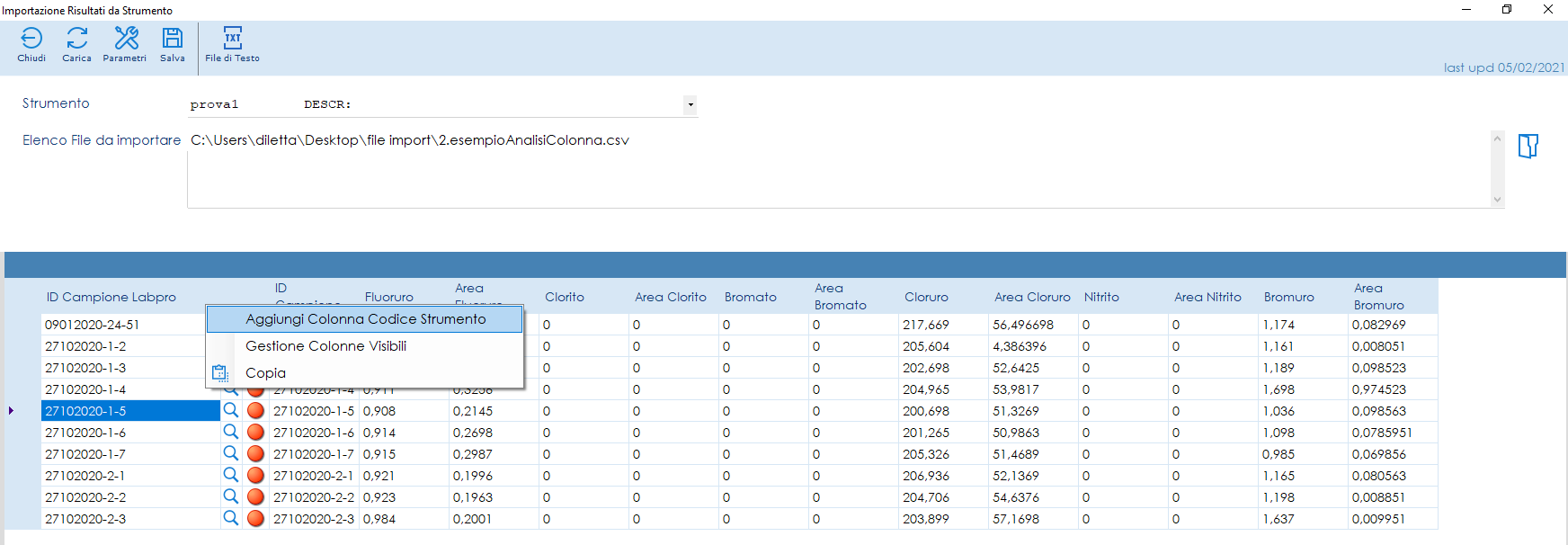1568x545 pixels.
Task: Click magnifier icon in row 27102020-2-3
Action: pos(231,518)
